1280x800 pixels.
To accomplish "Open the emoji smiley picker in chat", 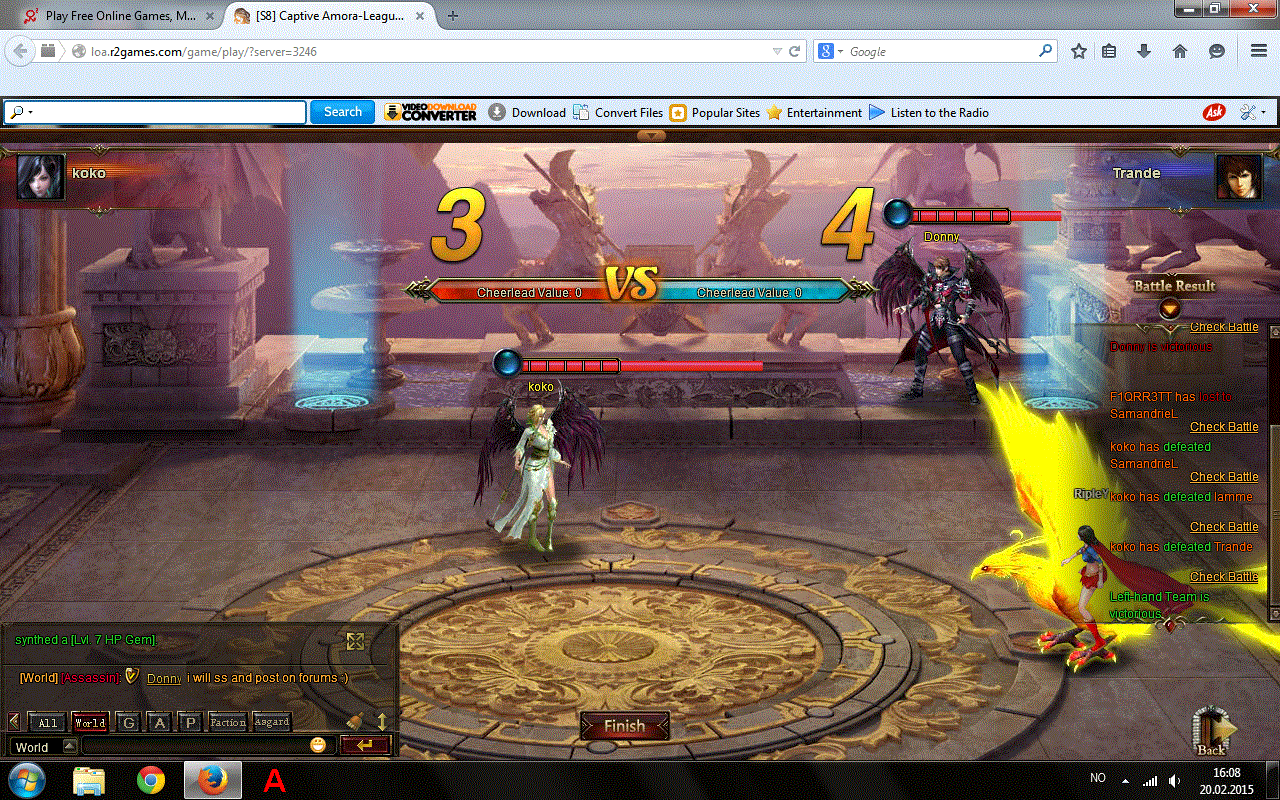I will coord(318,745).
